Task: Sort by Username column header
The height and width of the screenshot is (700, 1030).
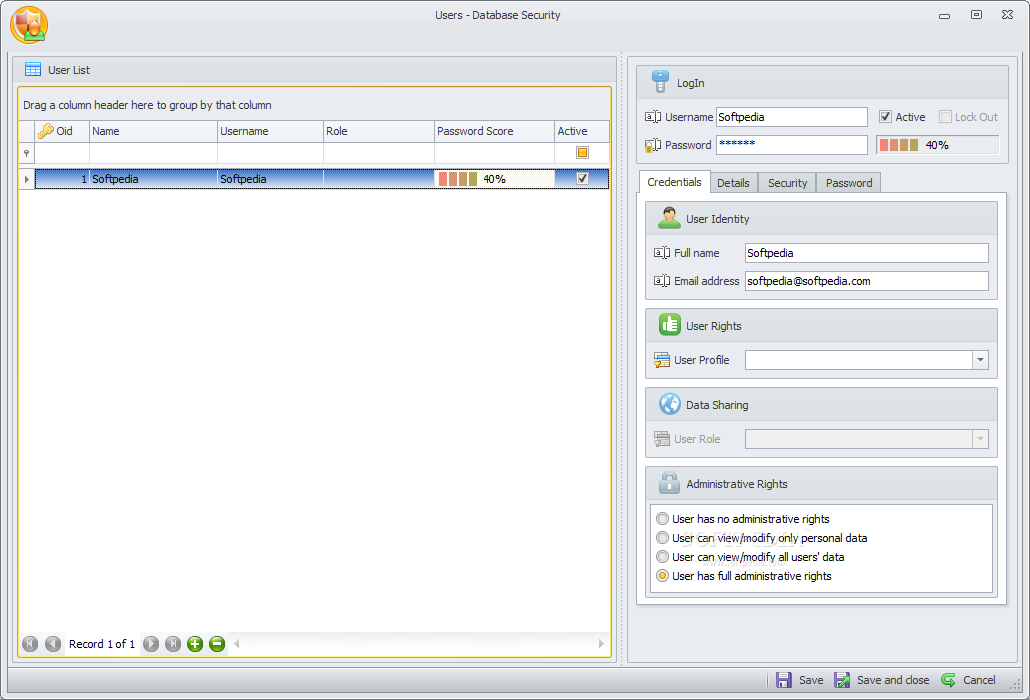Action: coord(270,131)
